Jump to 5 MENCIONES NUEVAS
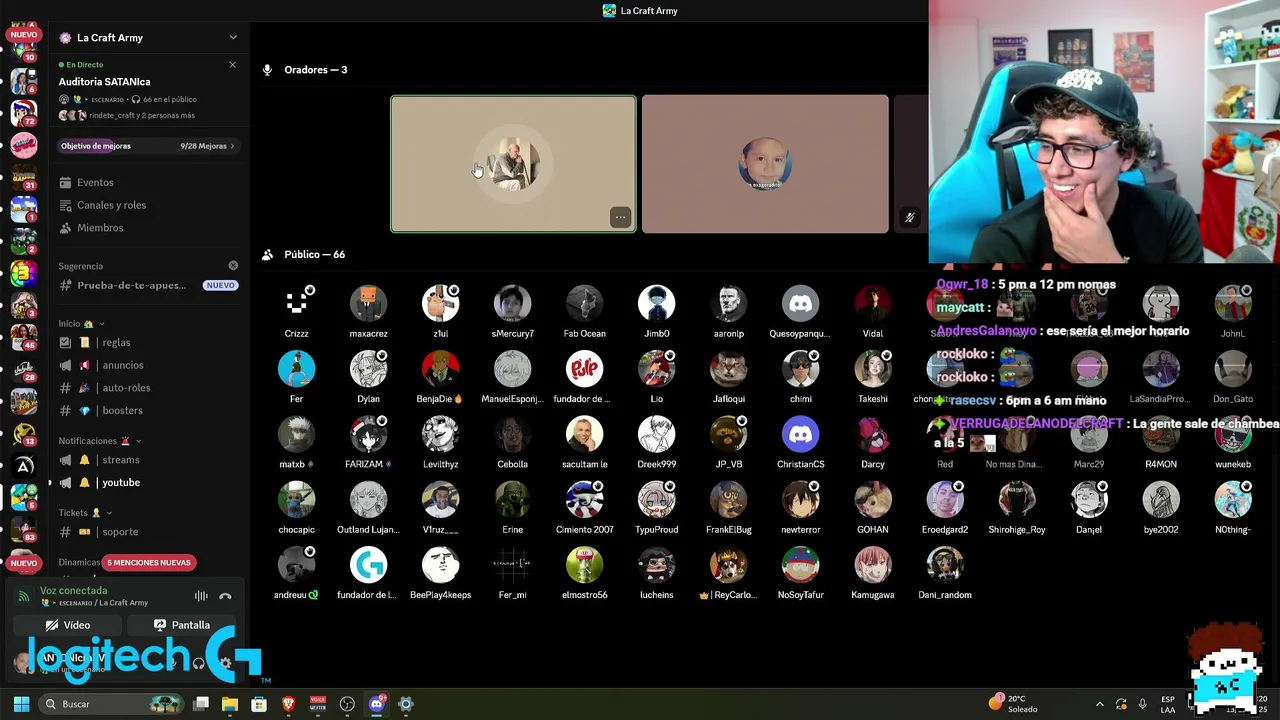1280x720 pixels. 149,563
